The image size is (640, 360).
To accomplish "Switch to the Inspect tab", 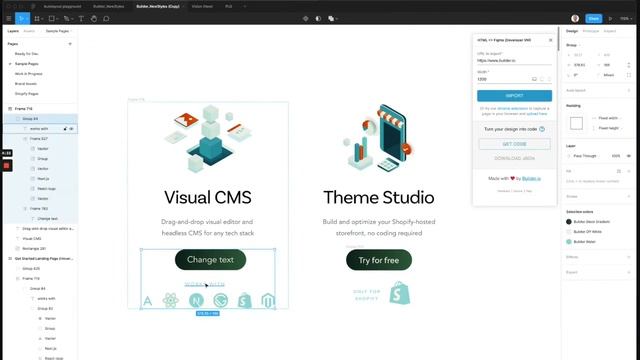I will pos(610,31).
